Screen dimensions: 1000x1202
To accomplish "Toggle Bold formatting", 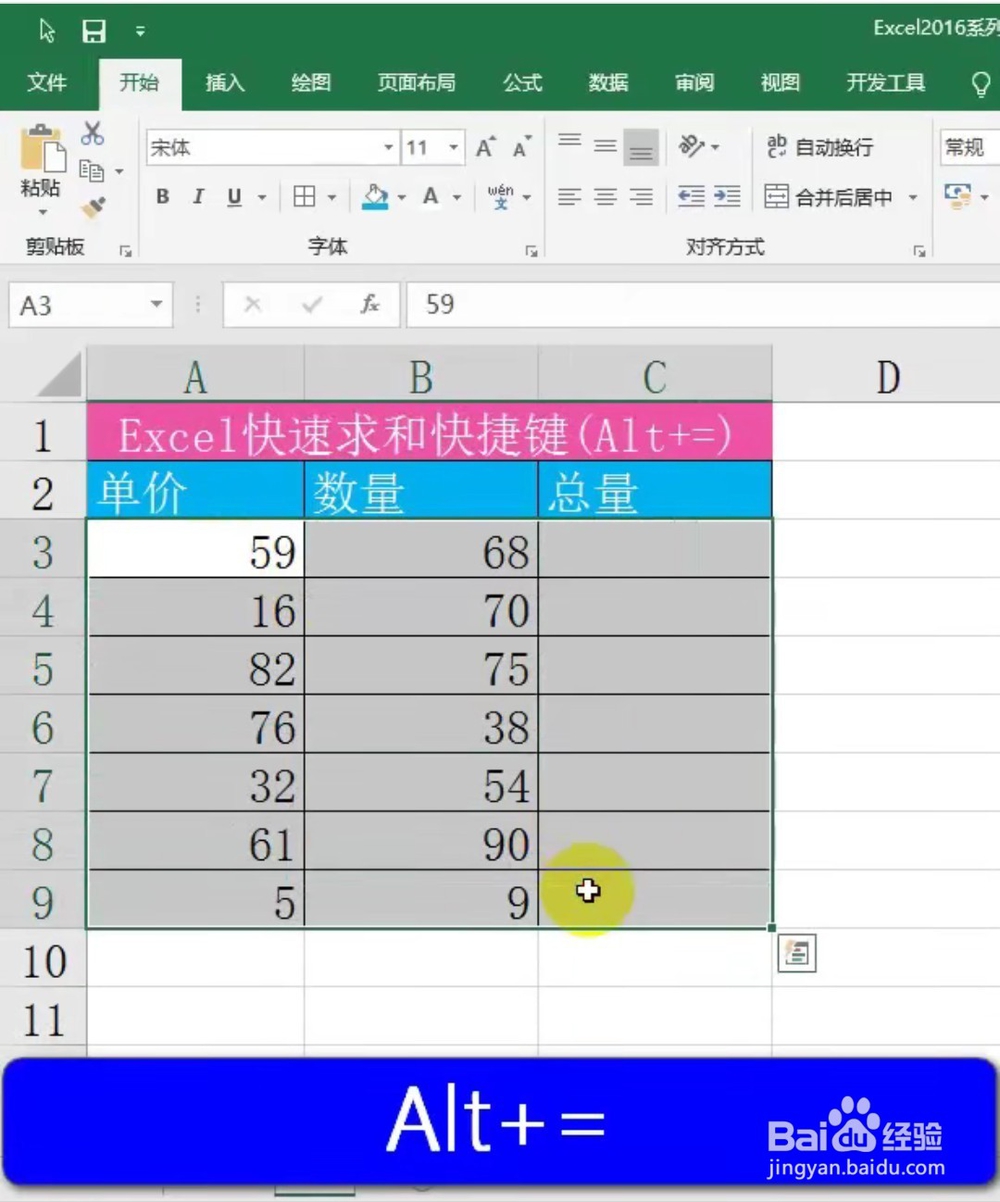I will coord(163,197).
